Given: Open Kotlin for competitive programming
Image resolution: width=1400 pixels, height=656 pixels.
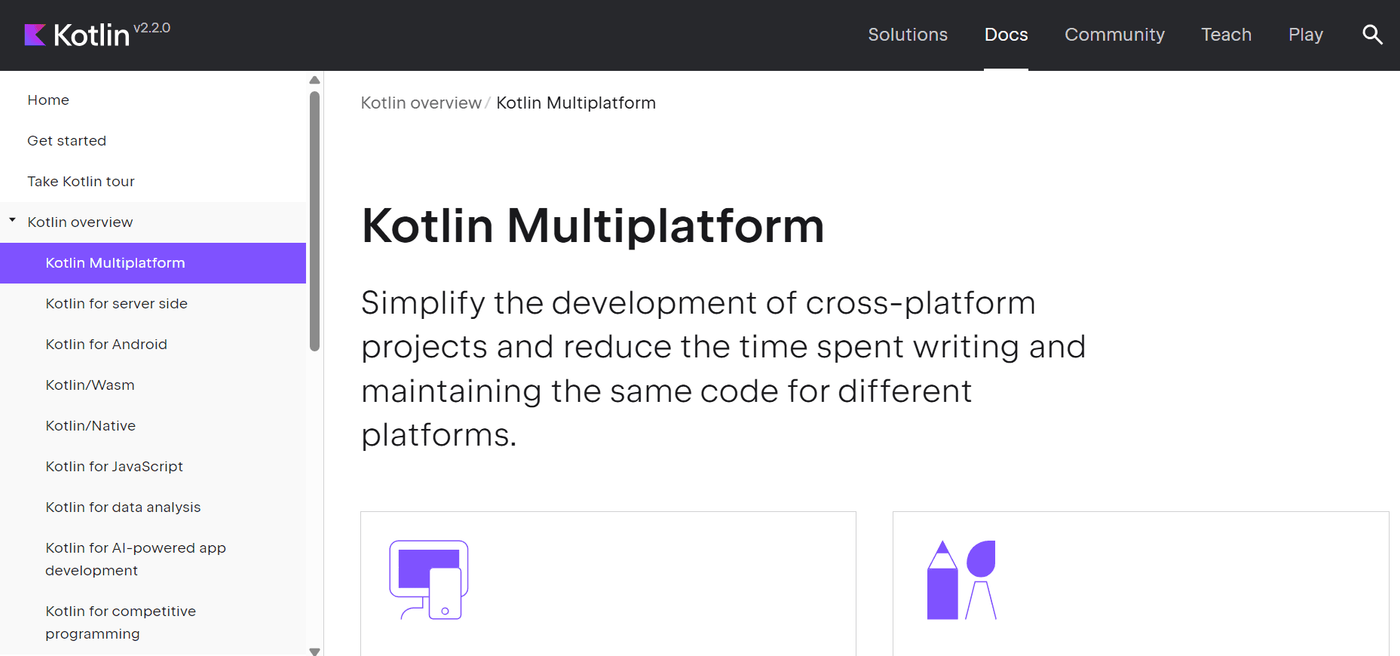Looking at the screenshot, I should [x=153, y=622].
